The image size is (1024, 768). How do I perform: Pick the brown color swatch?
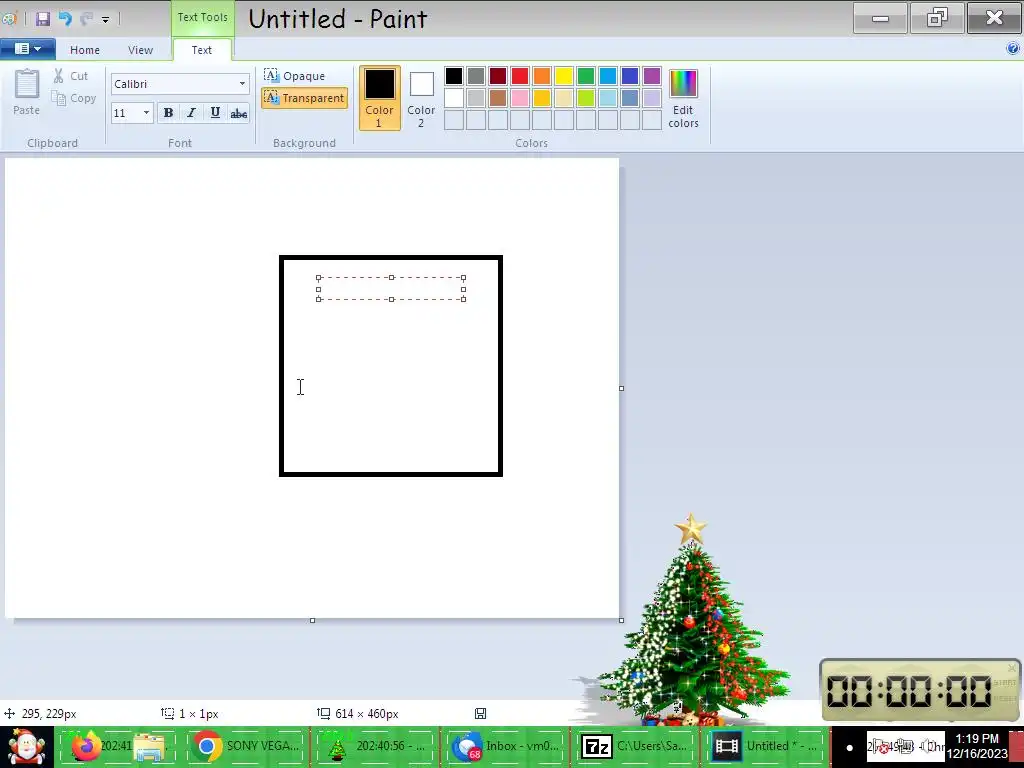coord(498,98)
